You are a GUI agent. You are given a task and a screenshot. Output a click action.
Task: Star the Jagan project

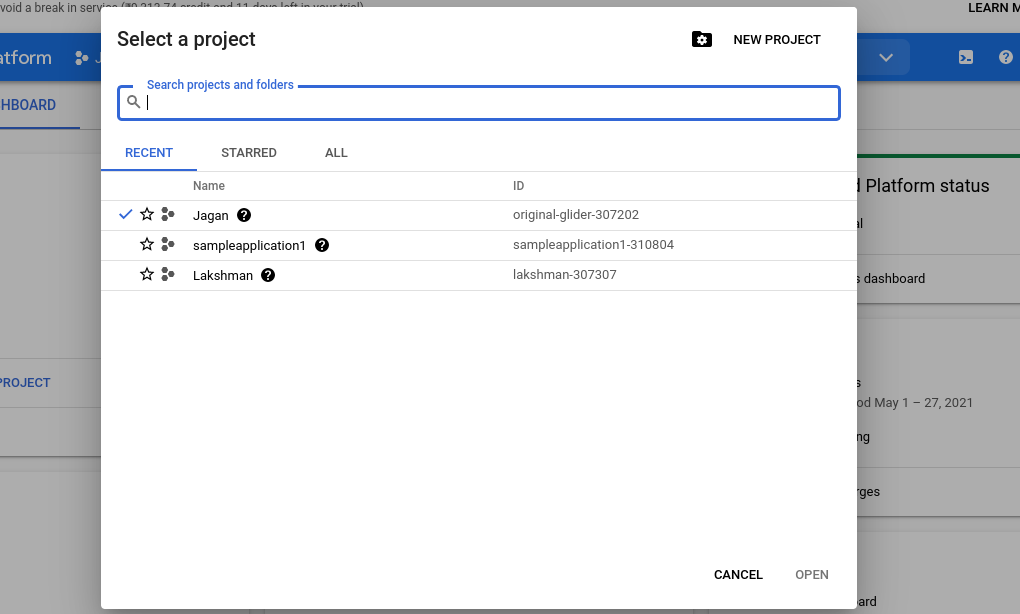(147, 214)
